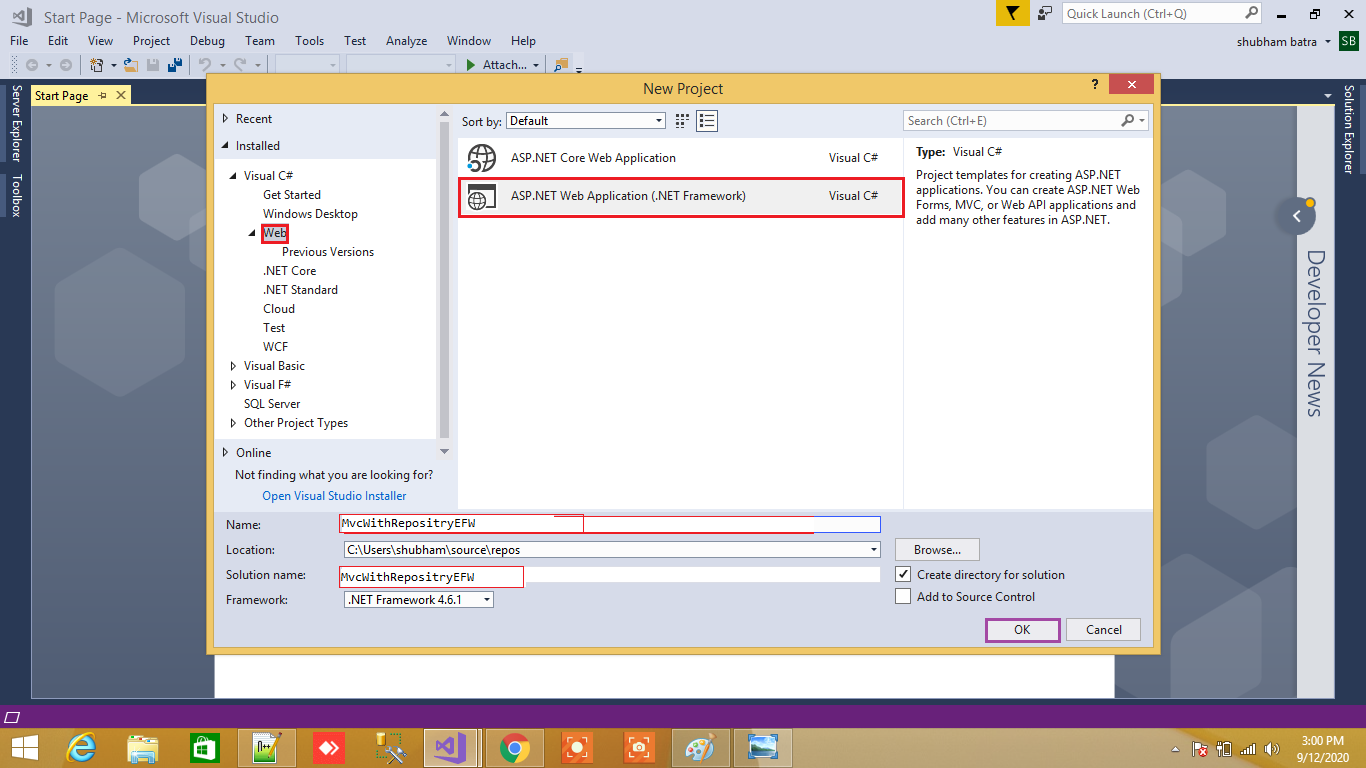Click the Quick Launch search magnifier icon

[1252, 13]
